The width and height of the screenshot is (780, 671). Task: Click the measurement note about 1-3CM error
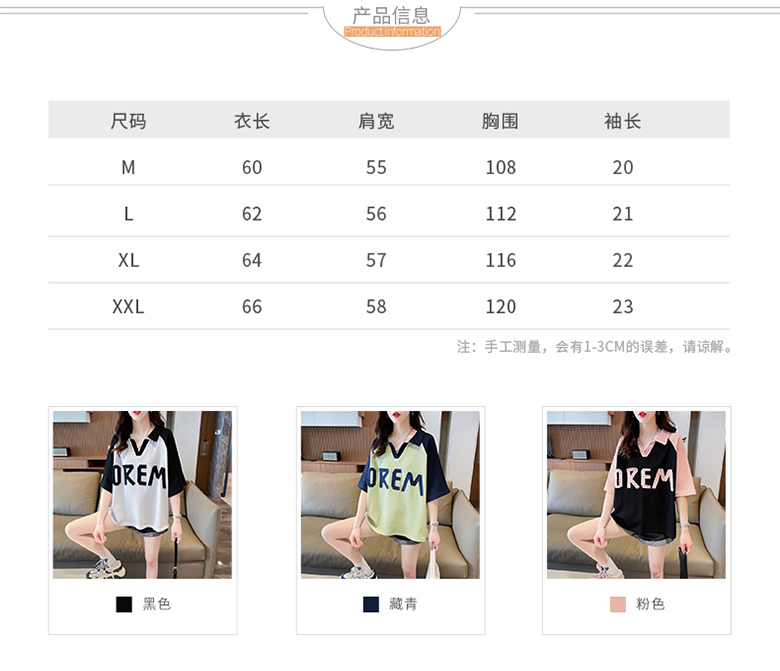click(594, 347)
